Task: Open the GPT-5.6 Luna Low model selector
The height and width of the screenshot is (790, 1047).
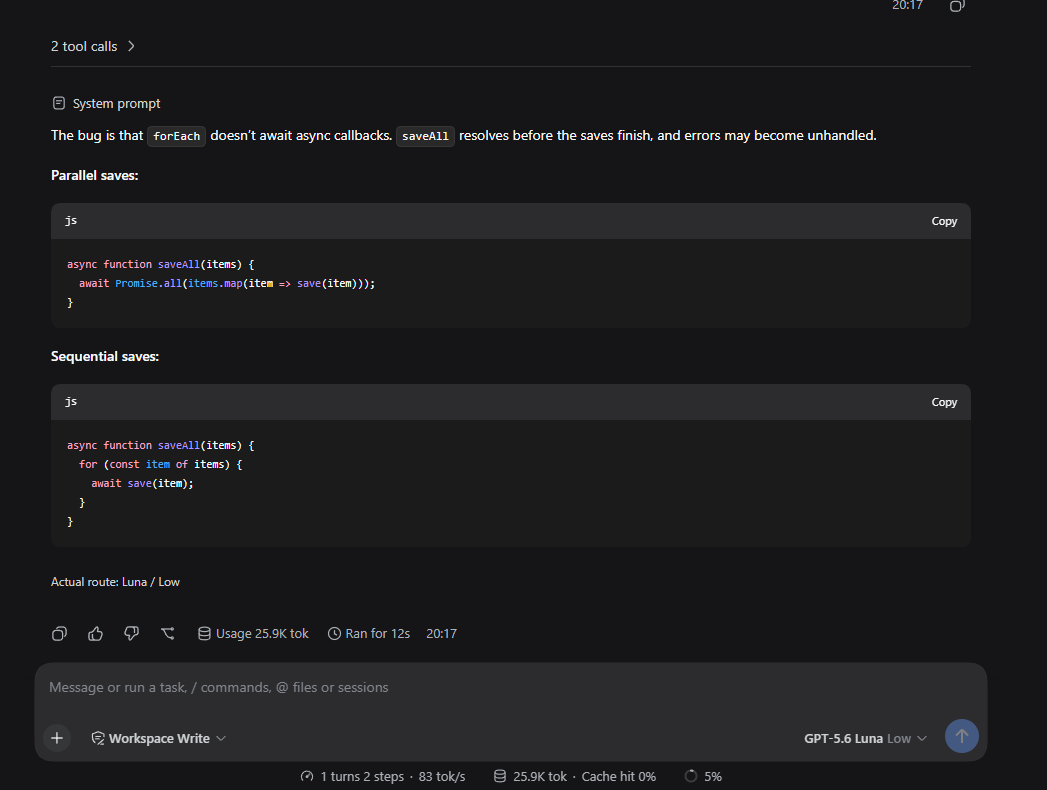Action: (x=865, y=738)
